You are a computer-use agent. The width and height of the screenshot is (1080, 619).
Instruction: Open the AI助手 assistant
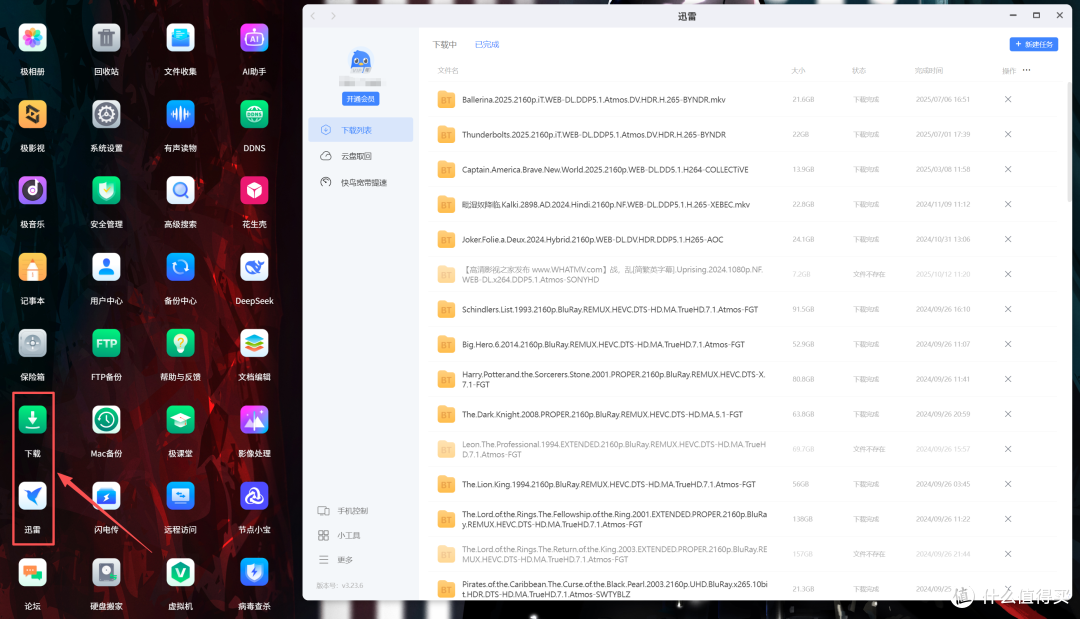pos(254,39)
